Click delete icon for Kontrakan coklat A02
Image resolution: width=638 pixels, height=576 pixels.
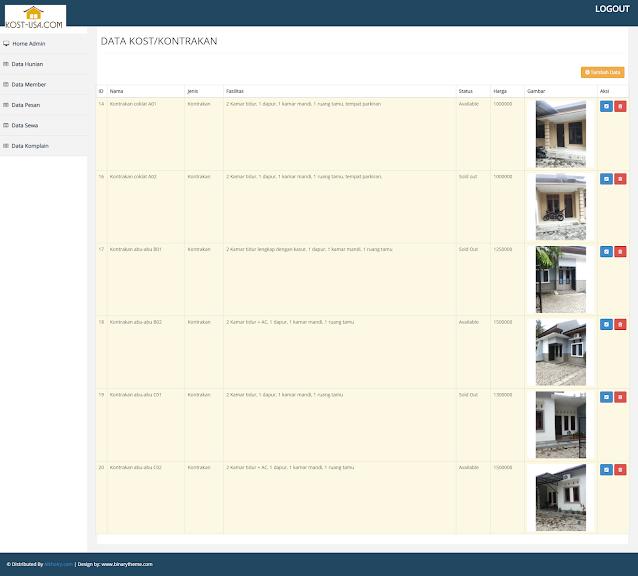click(x=620, y=179)
